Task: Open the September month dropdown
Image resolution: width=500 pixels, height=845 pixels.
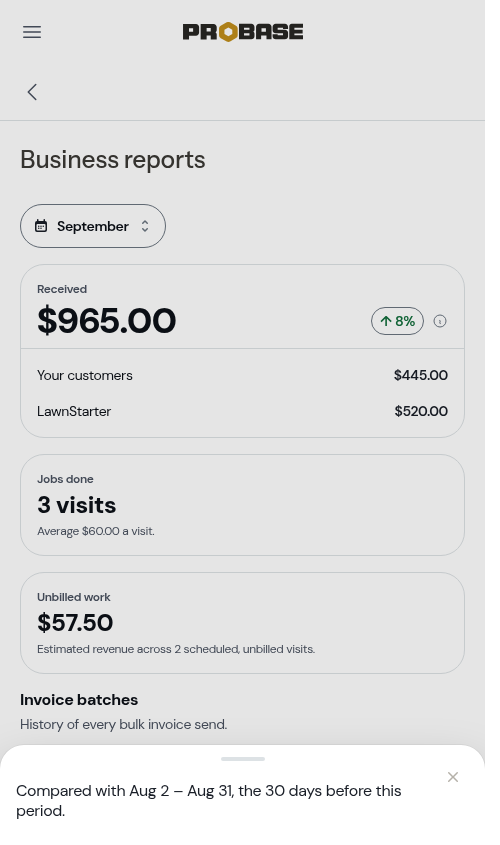Action: click(x=93, y=226)
